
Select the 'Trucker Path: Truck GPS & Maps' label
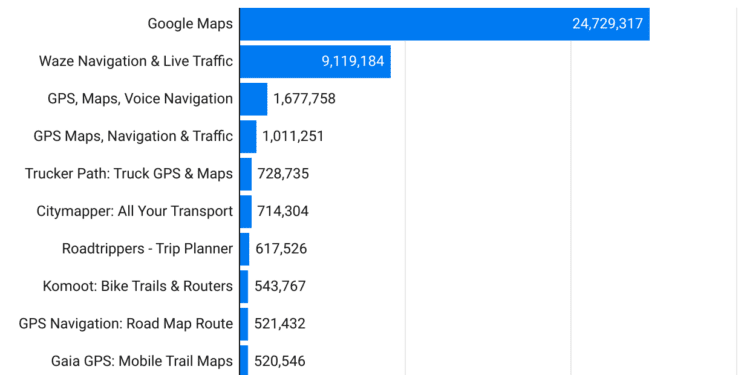coord(129,174)
